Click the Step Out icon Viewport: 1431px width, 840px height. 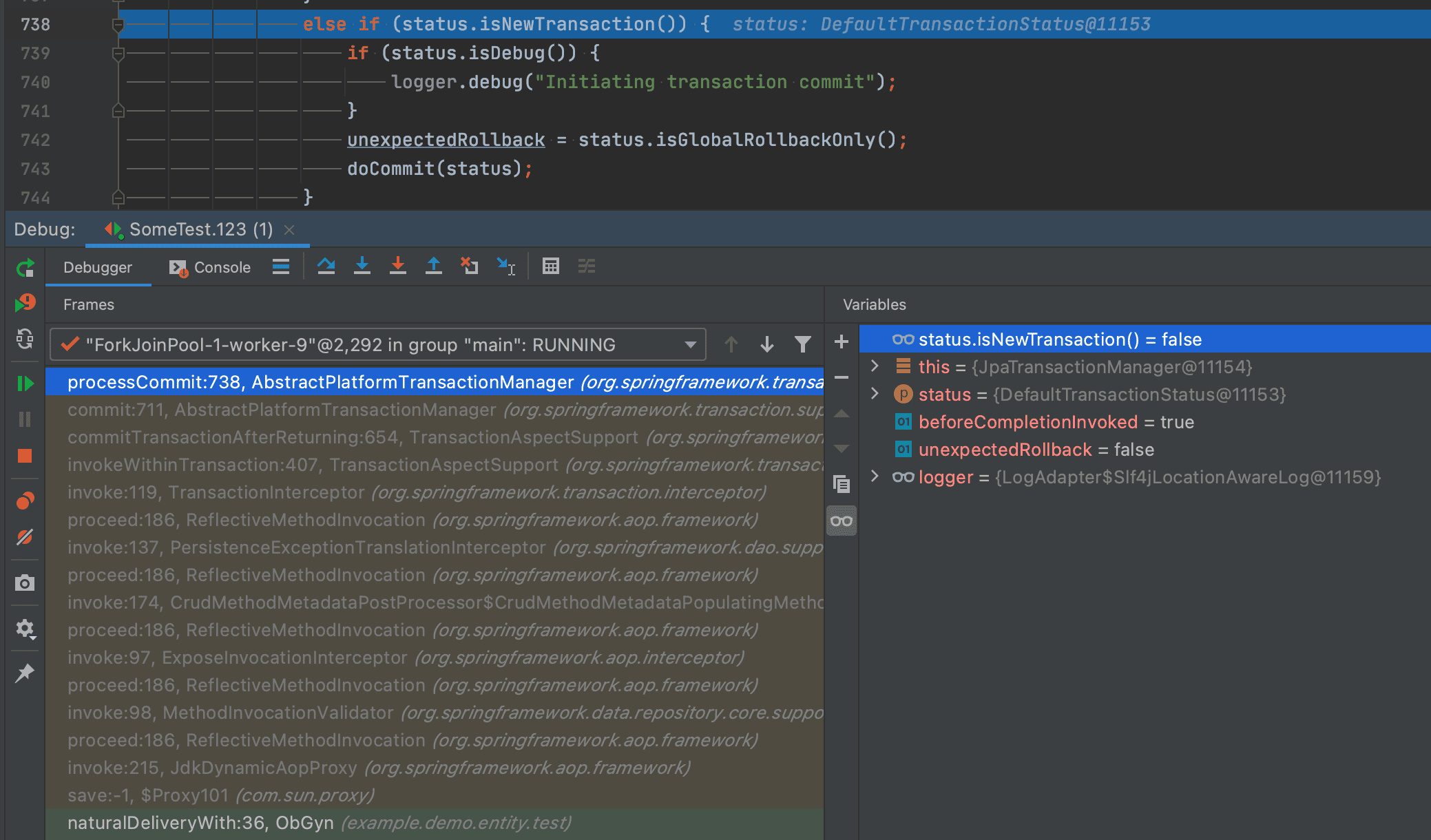433,266
